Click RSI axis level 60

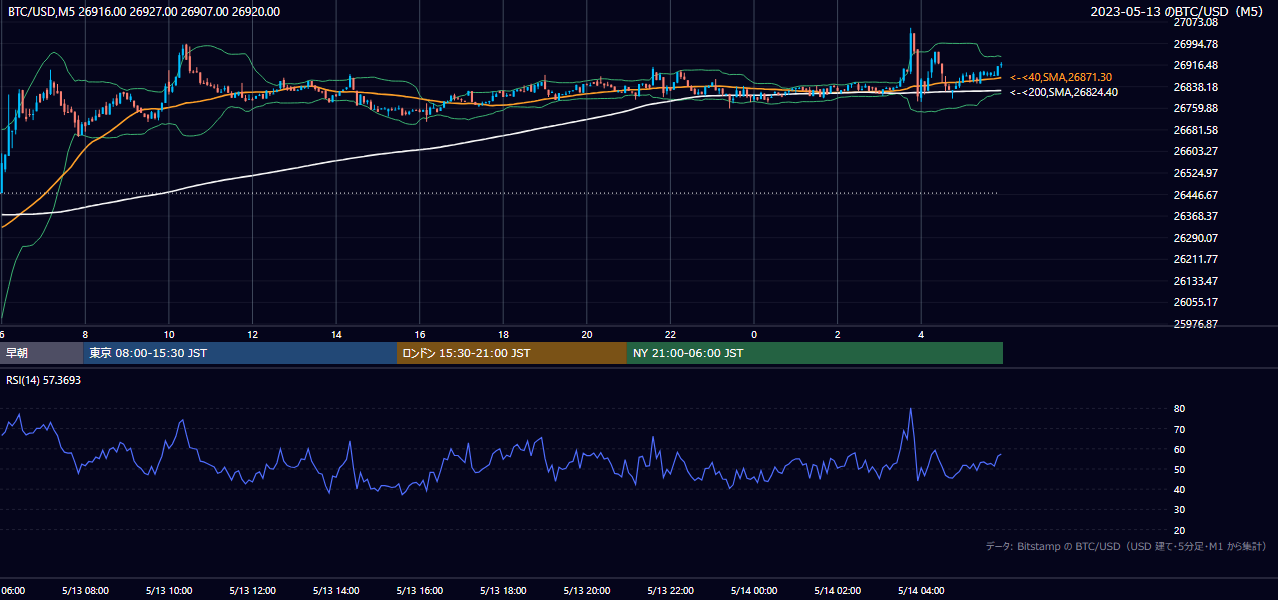point(1179,449)
